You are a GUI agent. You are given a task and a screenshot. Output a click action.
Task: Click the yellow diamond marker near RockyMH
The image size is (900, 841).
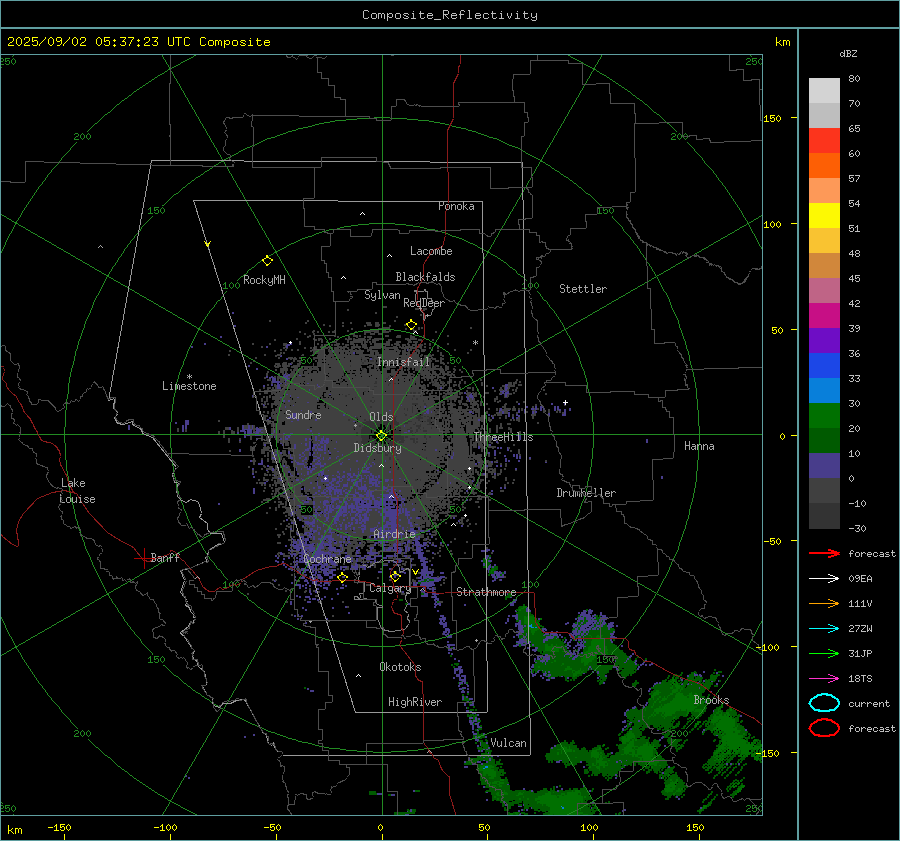click(x=267, y=261)
